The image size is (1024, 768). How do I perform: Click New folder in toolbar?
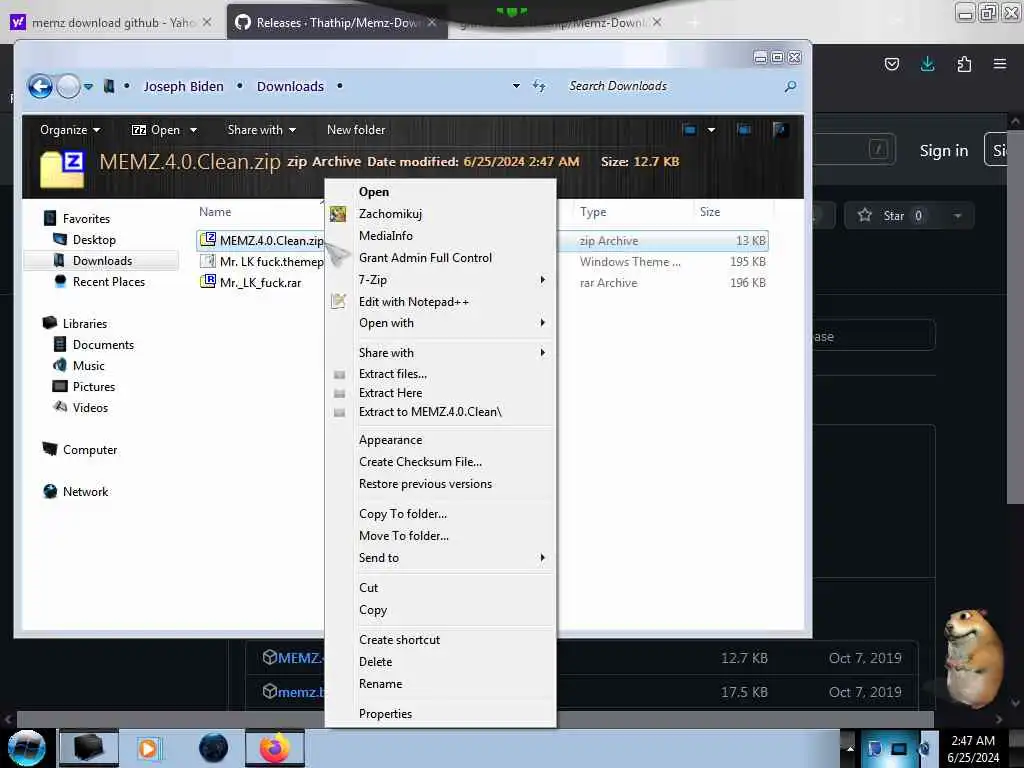[x=356, y=130]
